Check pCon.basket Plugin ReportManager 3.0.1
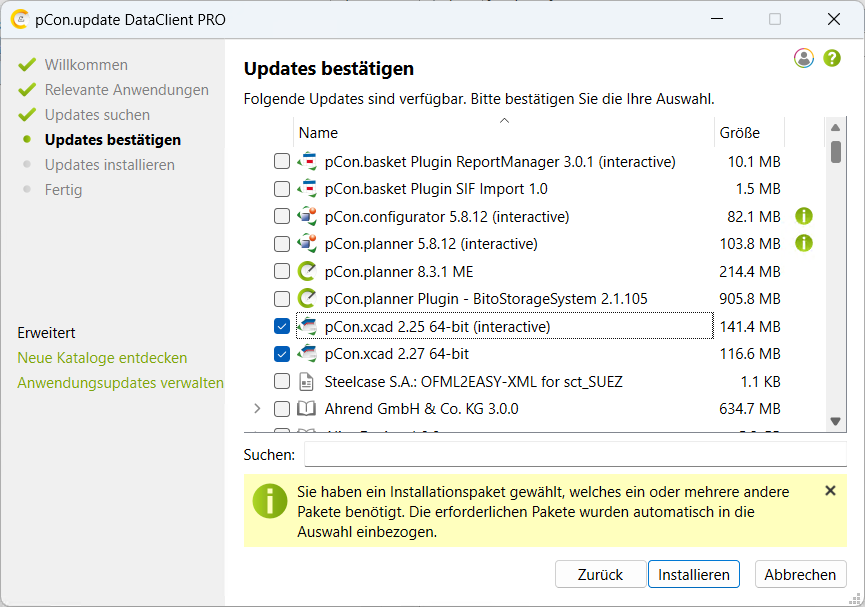 tap(281, 161)
